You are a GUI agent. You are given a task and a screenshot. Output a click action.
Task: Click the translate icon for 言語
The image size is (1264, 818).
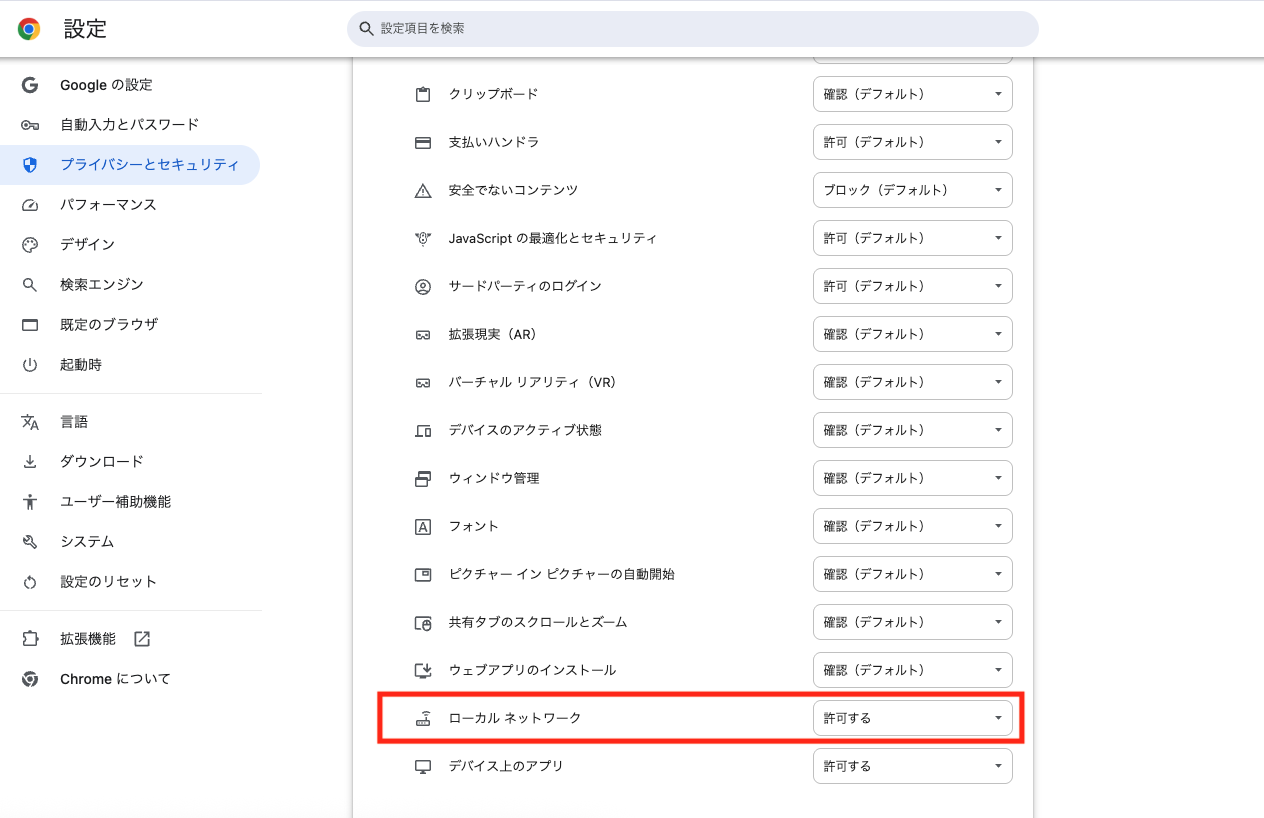tap(30, 422)
